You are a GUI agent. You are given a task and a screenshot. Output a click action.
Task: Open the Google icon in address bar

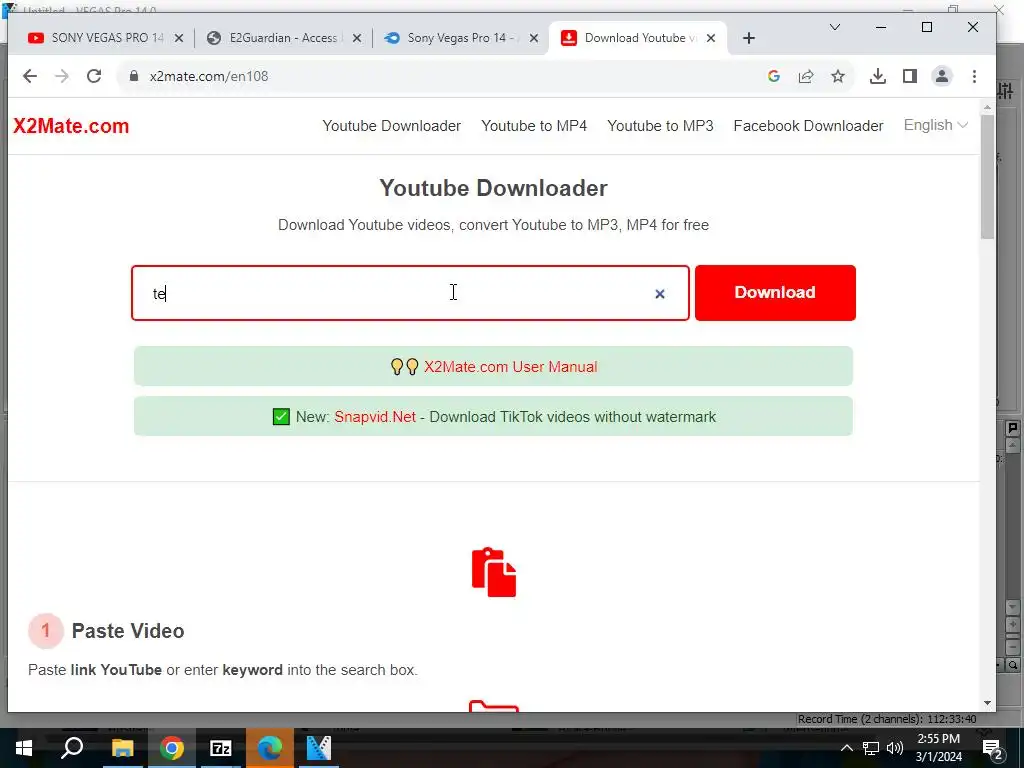pyautogui.click(x=774, y=76)
